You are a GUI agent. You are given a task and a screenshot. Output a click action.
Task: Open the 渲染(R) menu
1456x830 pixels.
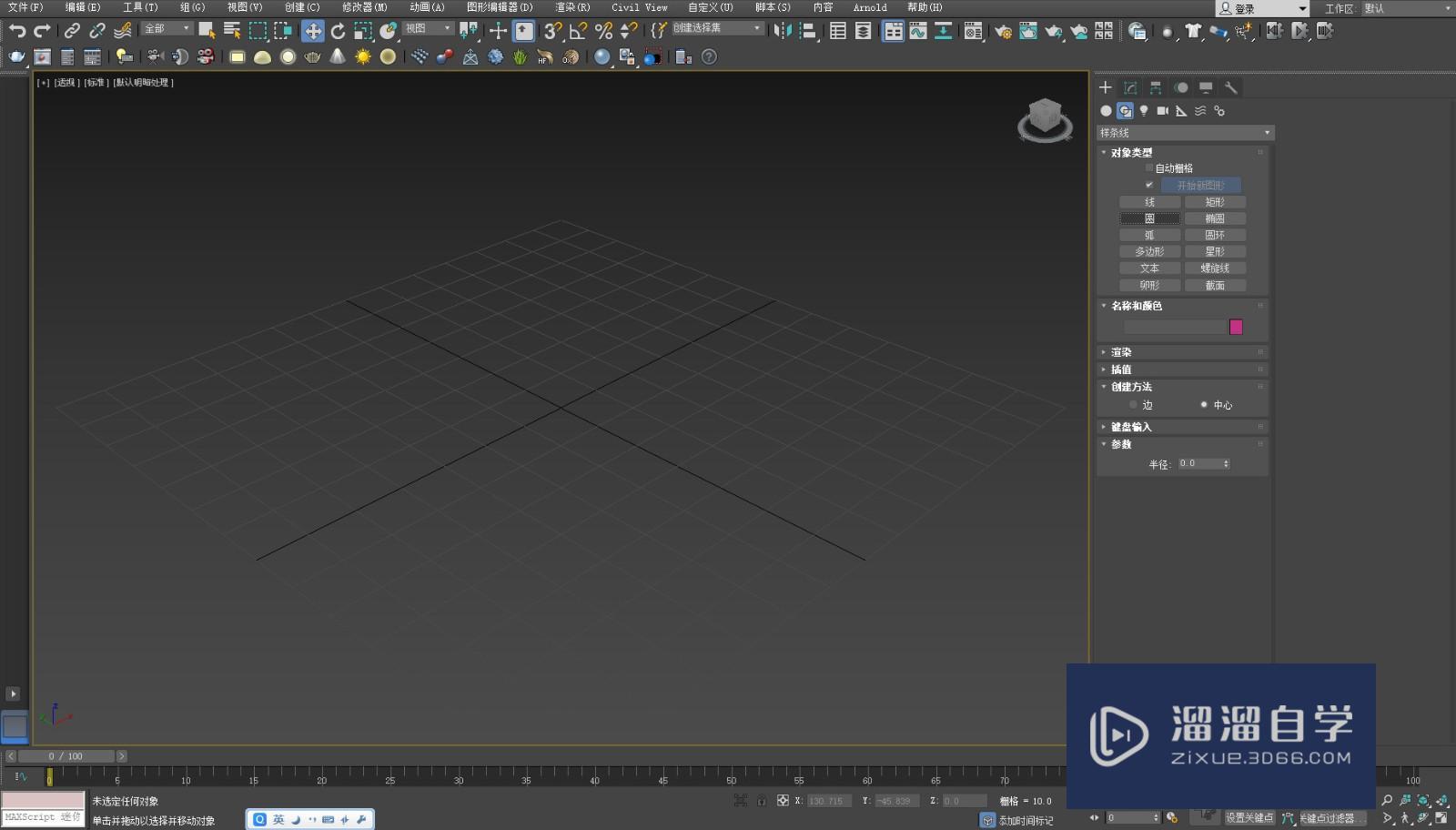click(572, 7)
